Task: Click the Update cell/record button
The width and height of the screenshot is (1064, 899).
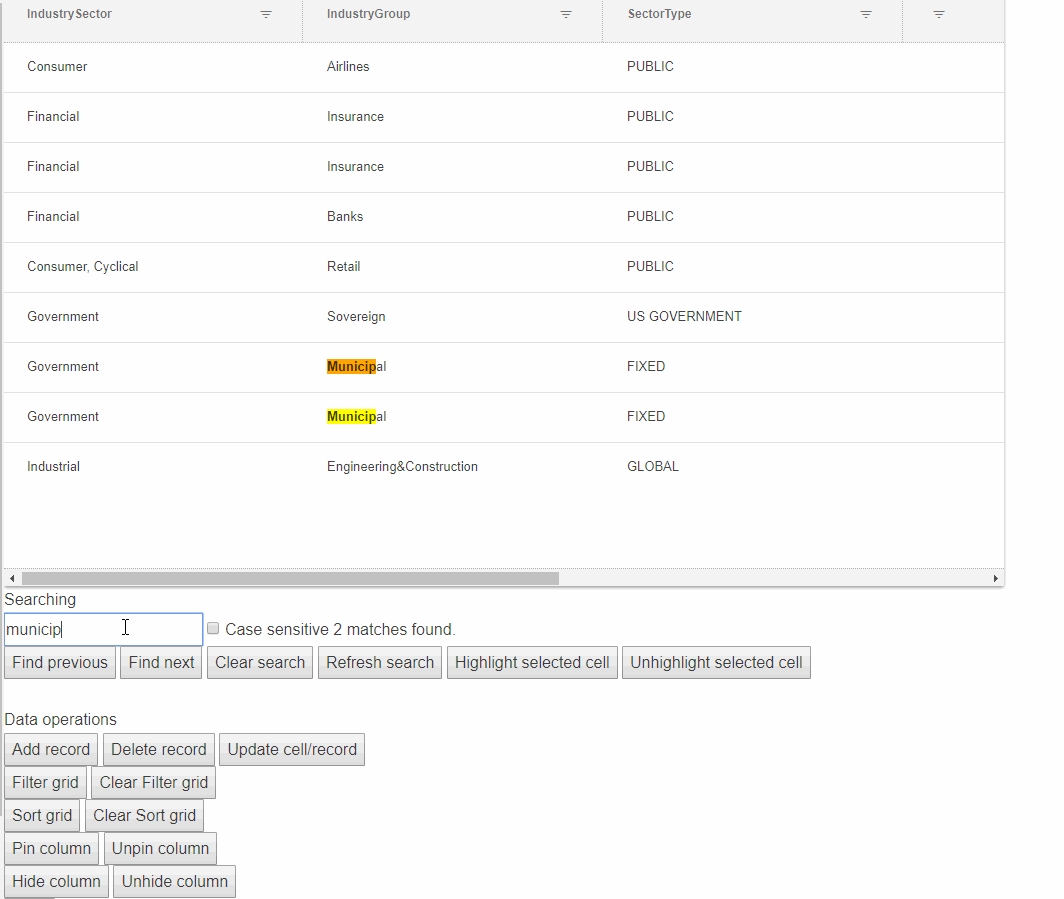Action: pyautogui.click(x=292, y=749)
